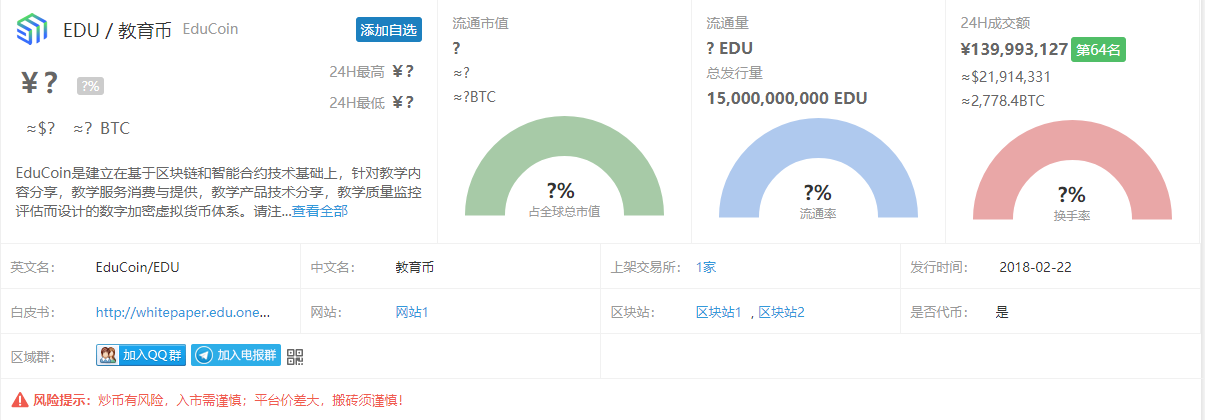1205x420 pixels.
Task: Select the 流通市值 heading
Action: tap(481, 23)
